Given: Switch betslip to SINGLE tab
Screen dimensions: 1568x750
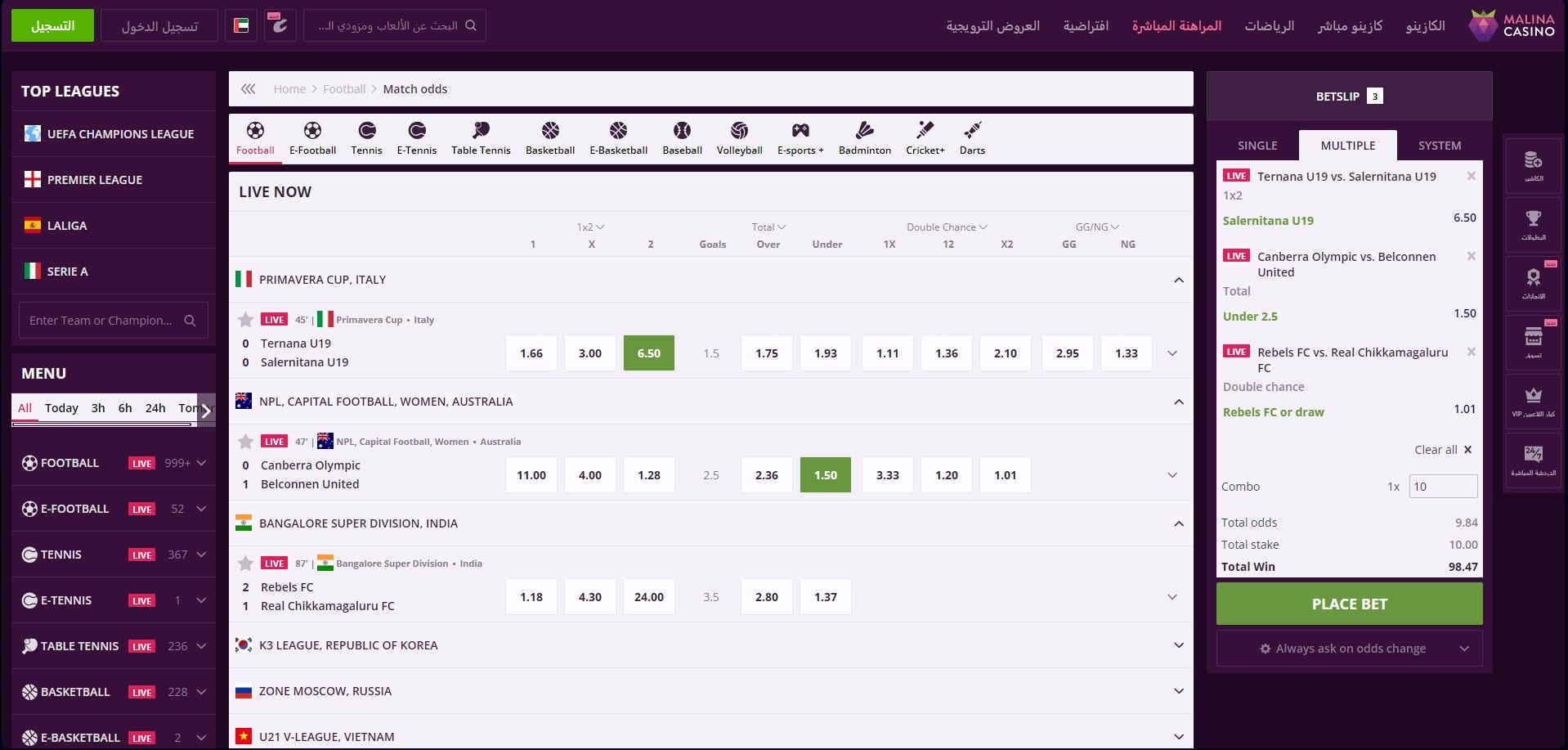Looking at the screenshot, I should click(x=1257, y=146).
